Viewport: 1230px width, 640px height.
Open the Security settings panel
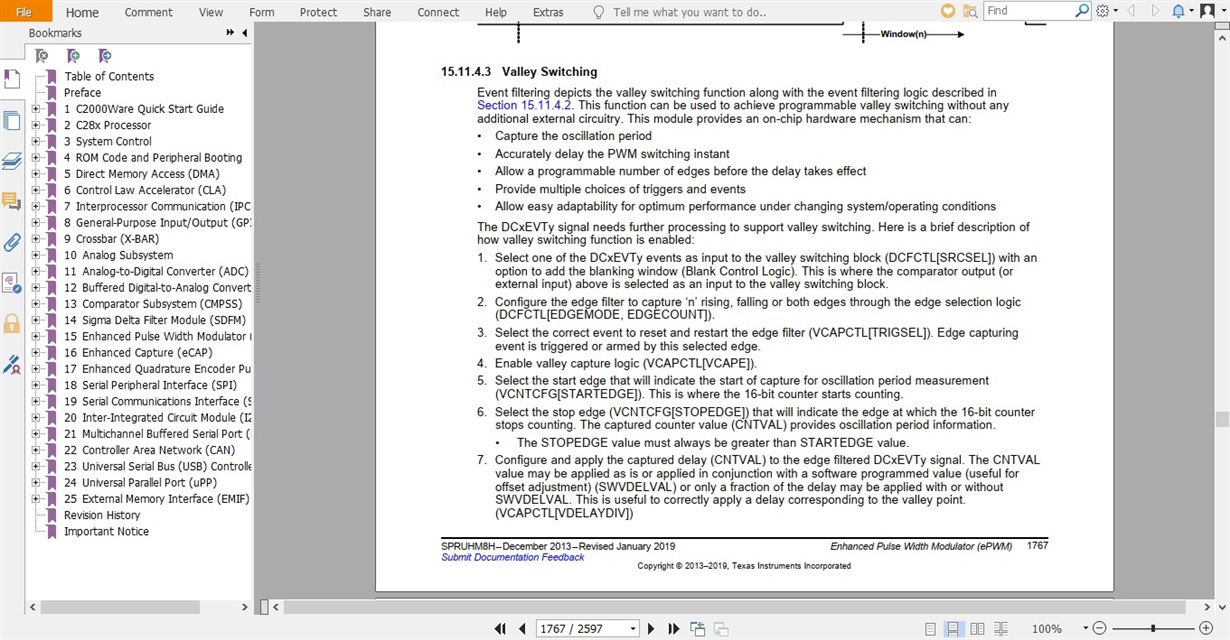click(12, 324)
